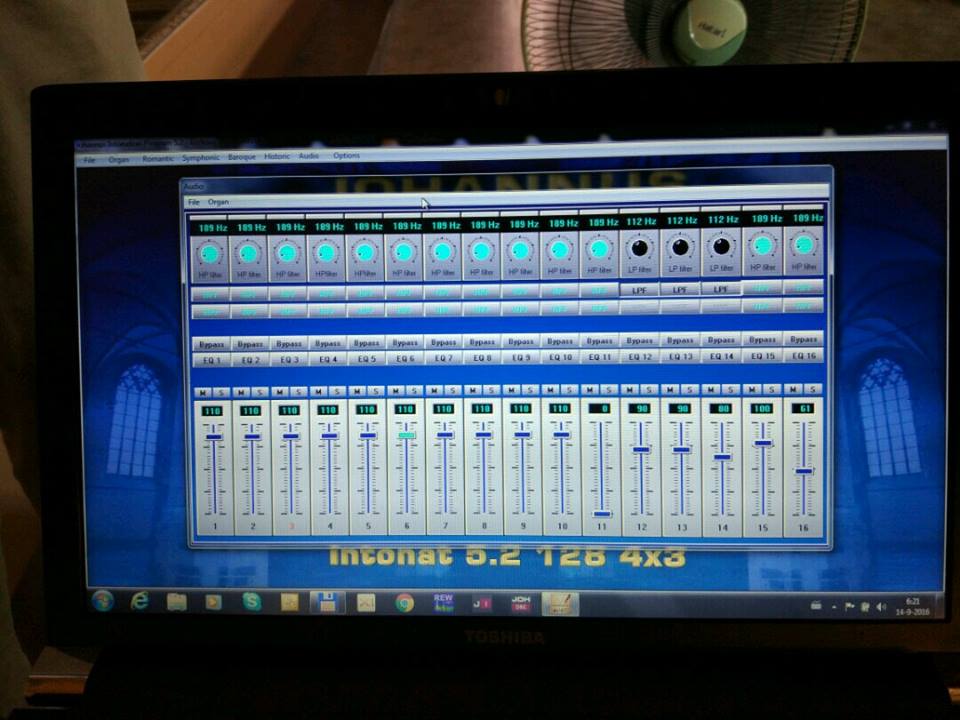Click the channel 1 volume fader handle

(214, 437)
